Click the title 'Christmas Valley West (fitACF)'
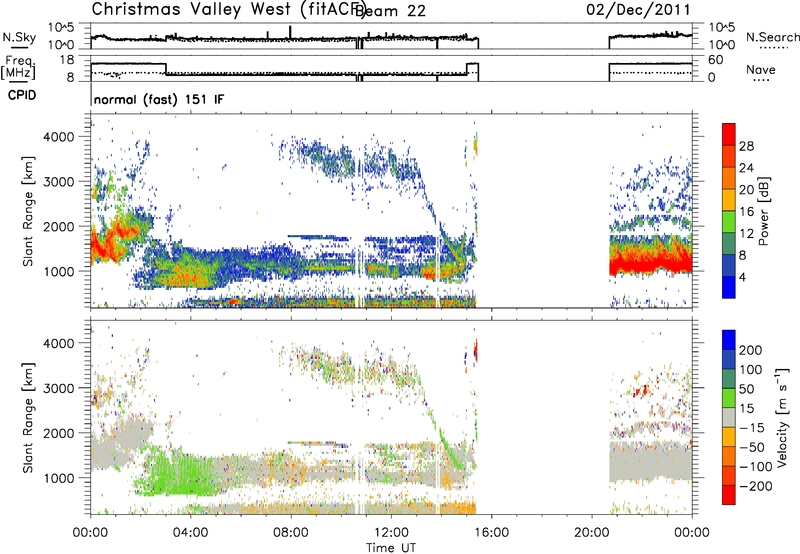Screen dimensions: 800x554 tap(228, 10)
